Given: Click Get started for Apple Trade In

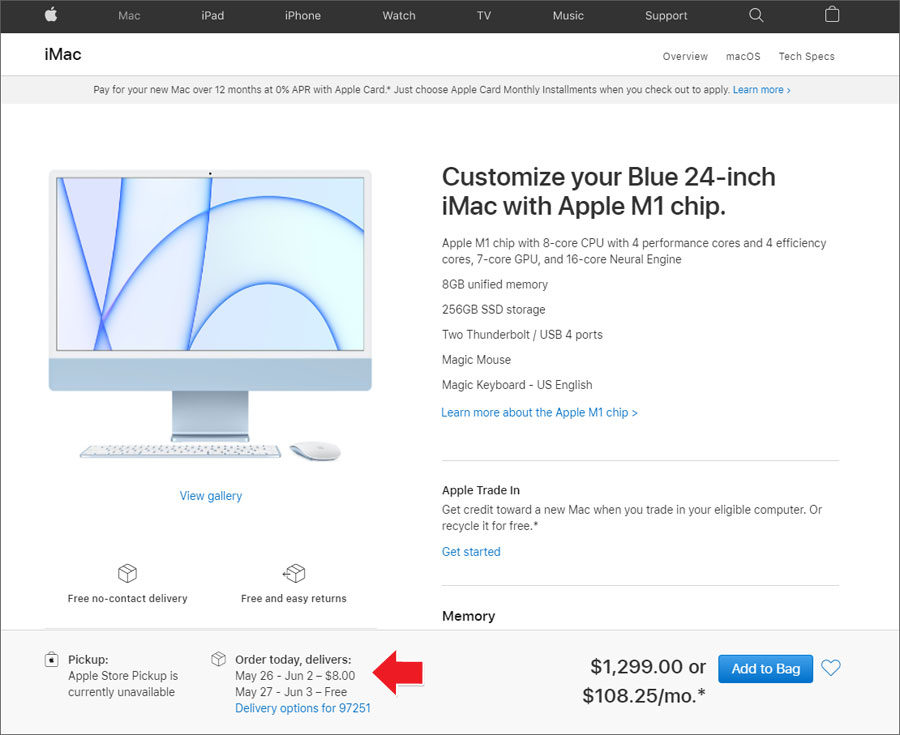Looking at the screenshot, I should click(471, 551).
